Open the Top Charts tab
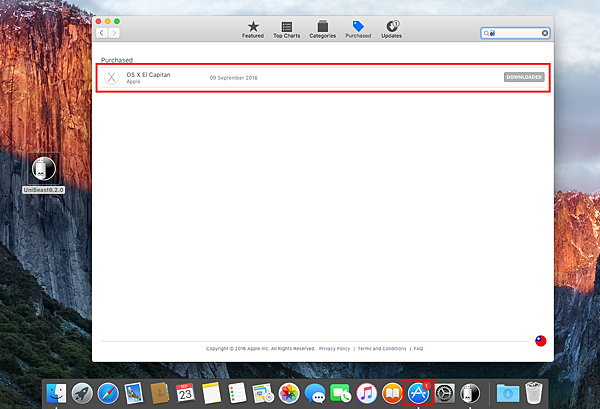600x409 pixels. (287, 30)
